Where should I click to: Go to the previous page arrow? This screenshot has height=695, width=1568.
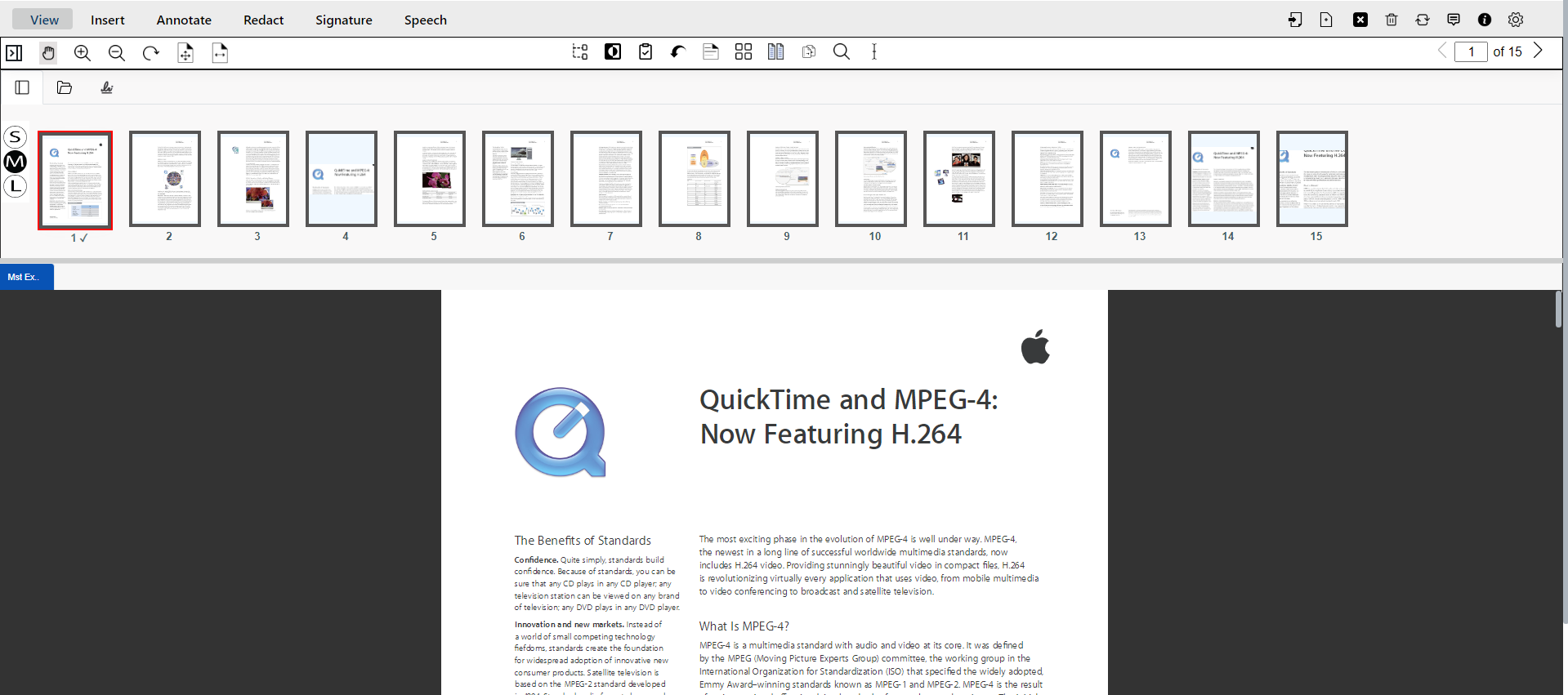click(1442, 51)
